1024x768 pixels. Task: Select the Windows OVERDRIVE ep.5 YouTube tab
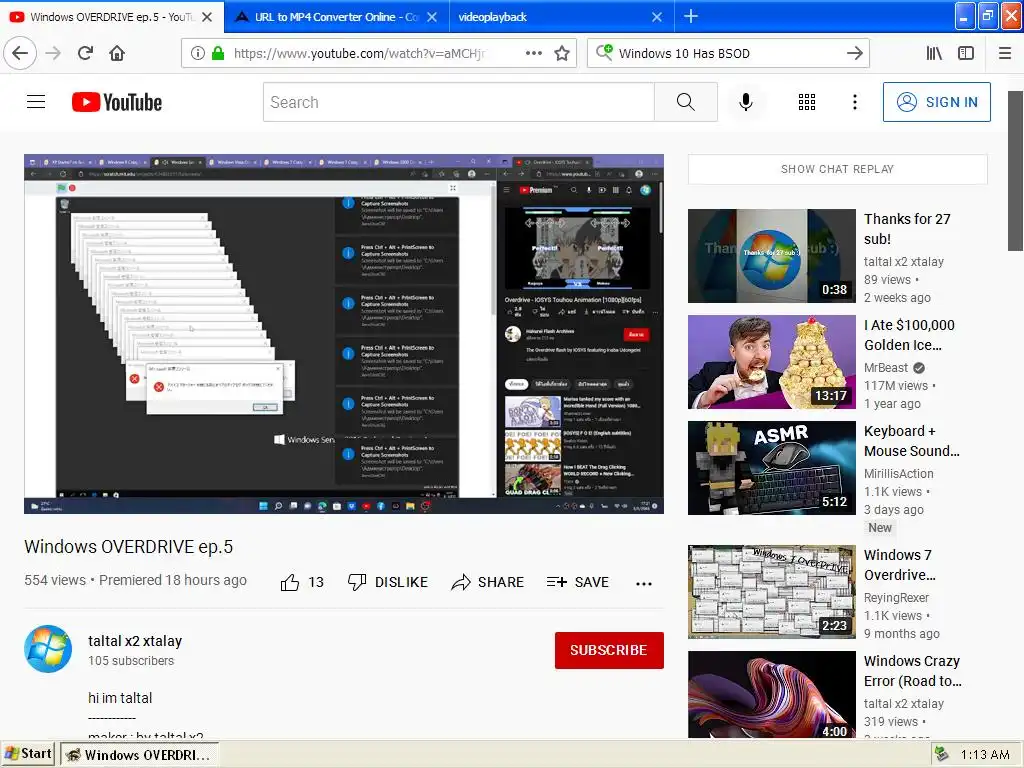(112, 17)
